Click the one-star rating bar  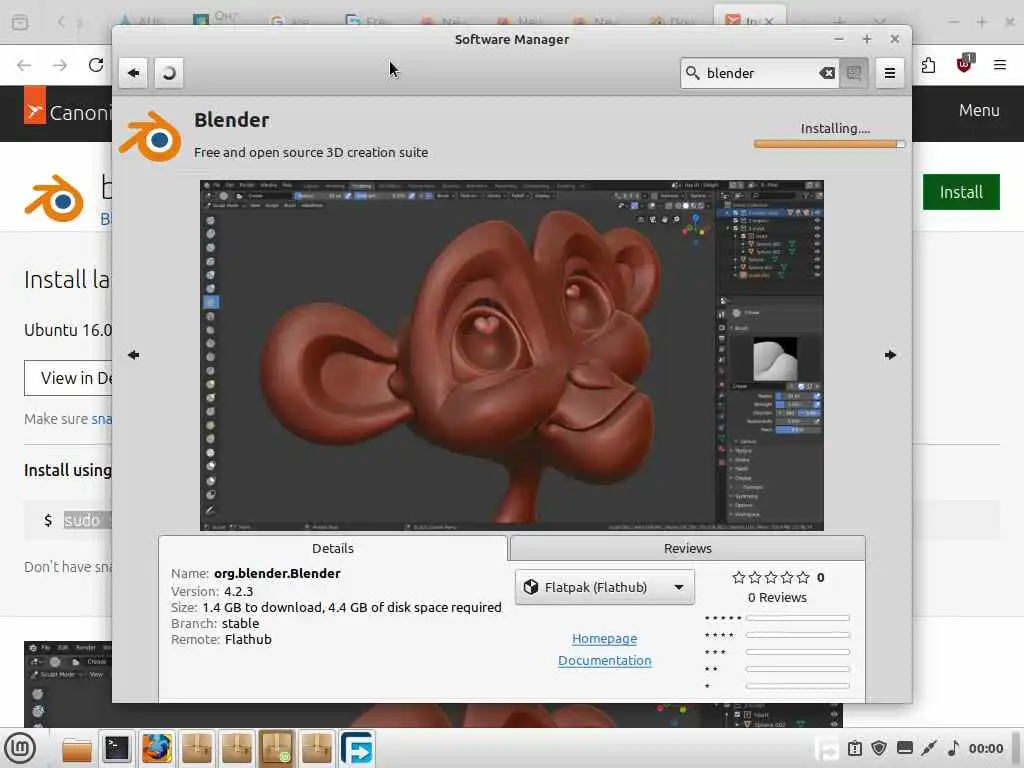click(797, 686)
